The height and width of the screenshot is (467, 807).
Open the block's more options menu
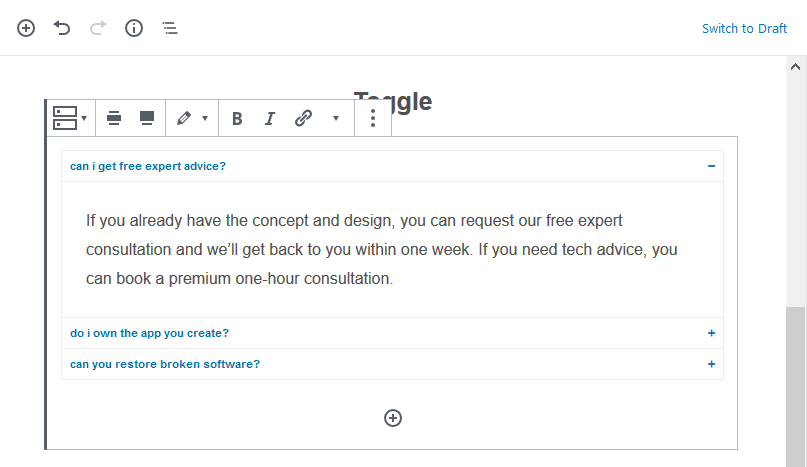point(373,118)
